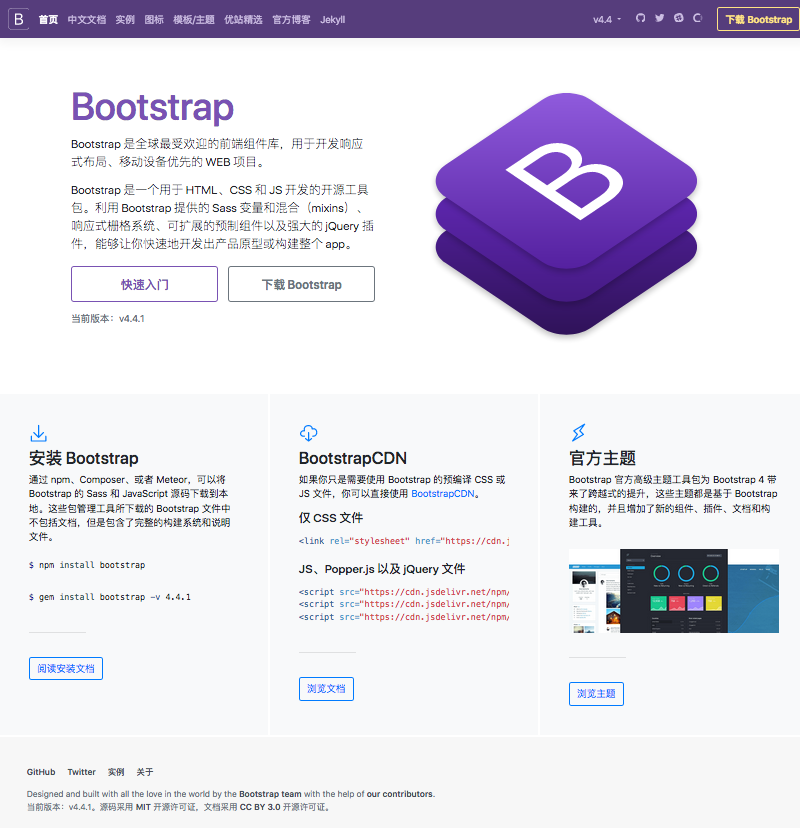Click the 浏览文档 button
The height and width of the screenshot is (828, 800).
pos(326,689)
